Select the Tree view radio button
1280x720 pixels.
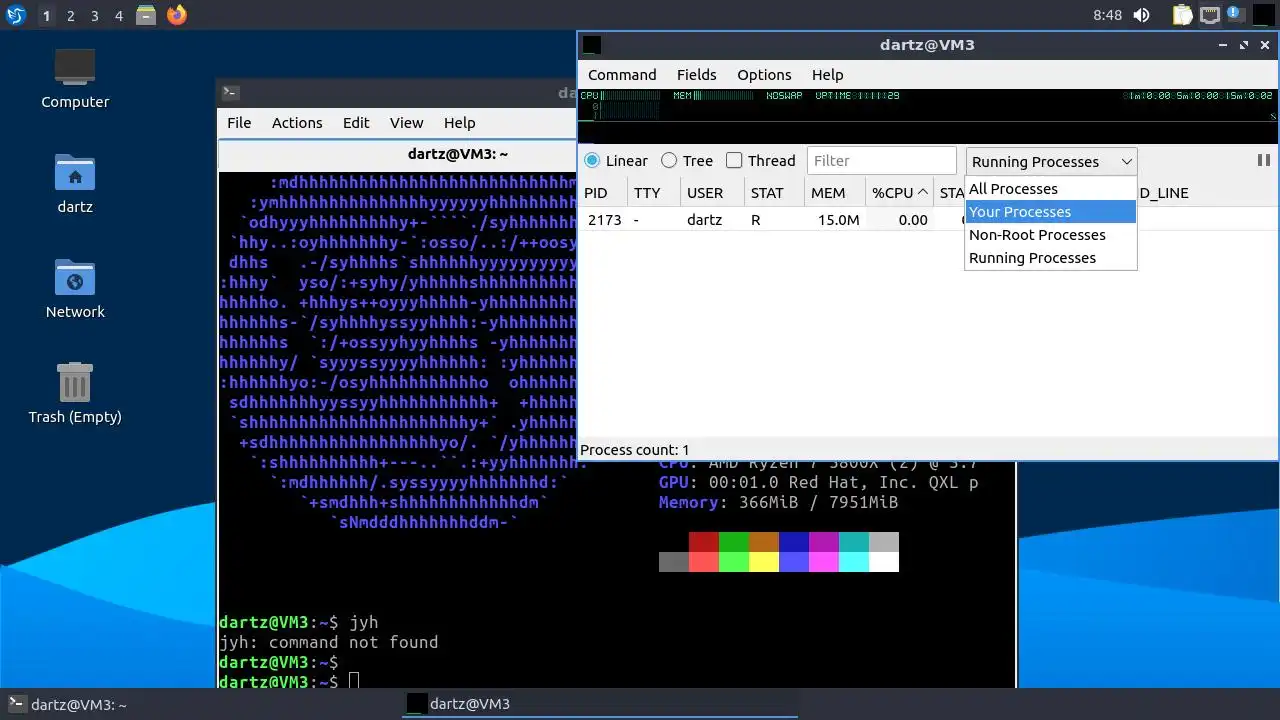coord(687,160)
